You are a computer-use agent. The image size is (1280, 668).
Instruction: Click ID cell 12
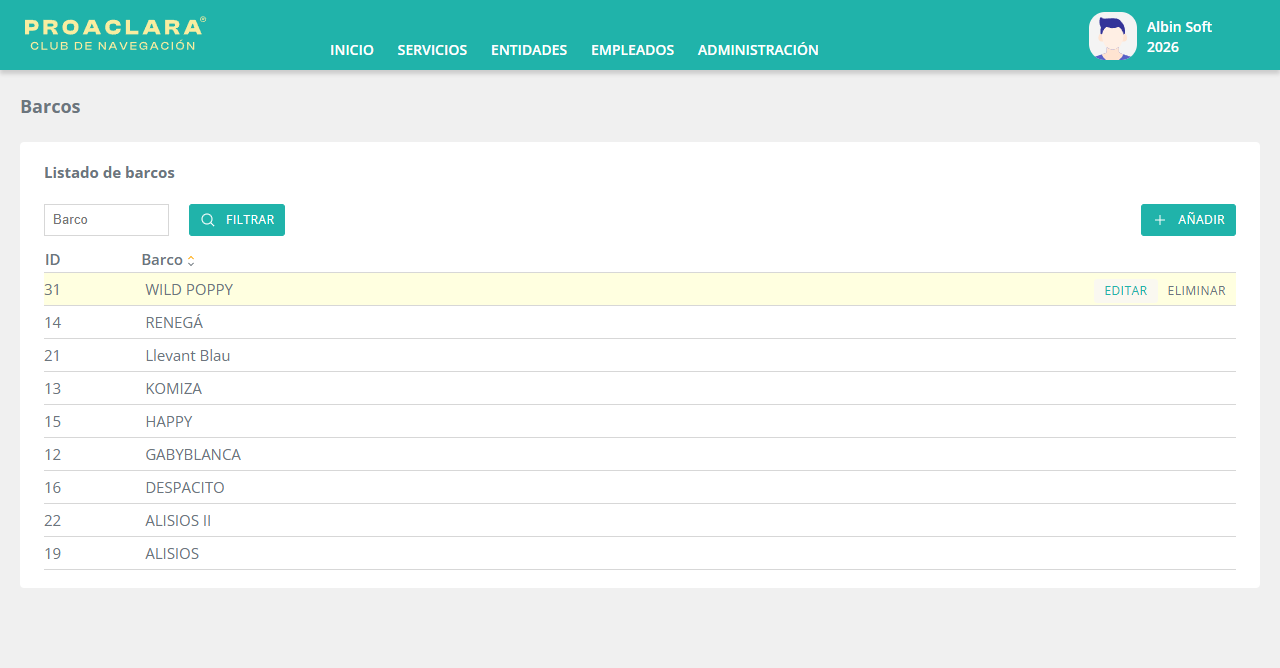53,455
